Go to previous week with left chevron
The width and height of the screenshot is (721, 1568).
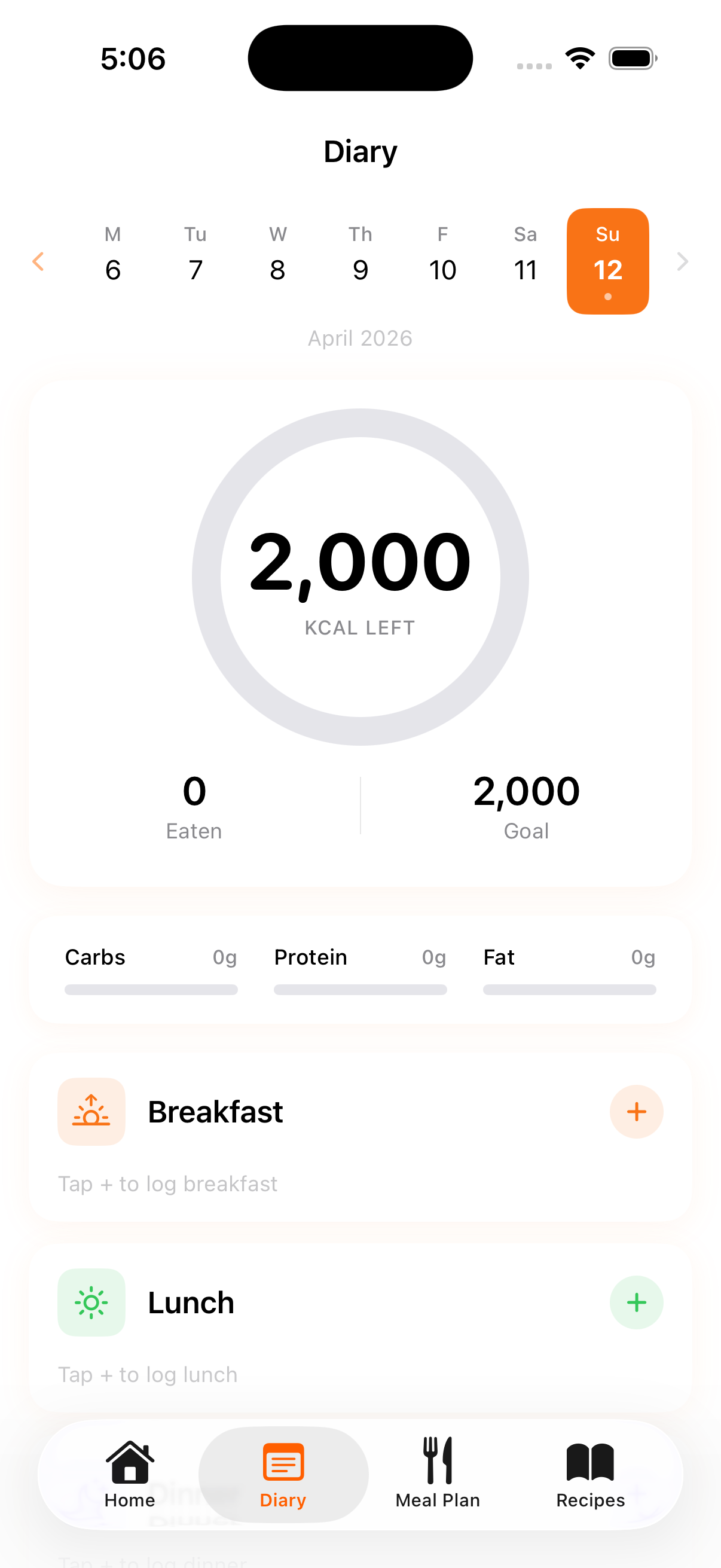[x=38, y=262]
